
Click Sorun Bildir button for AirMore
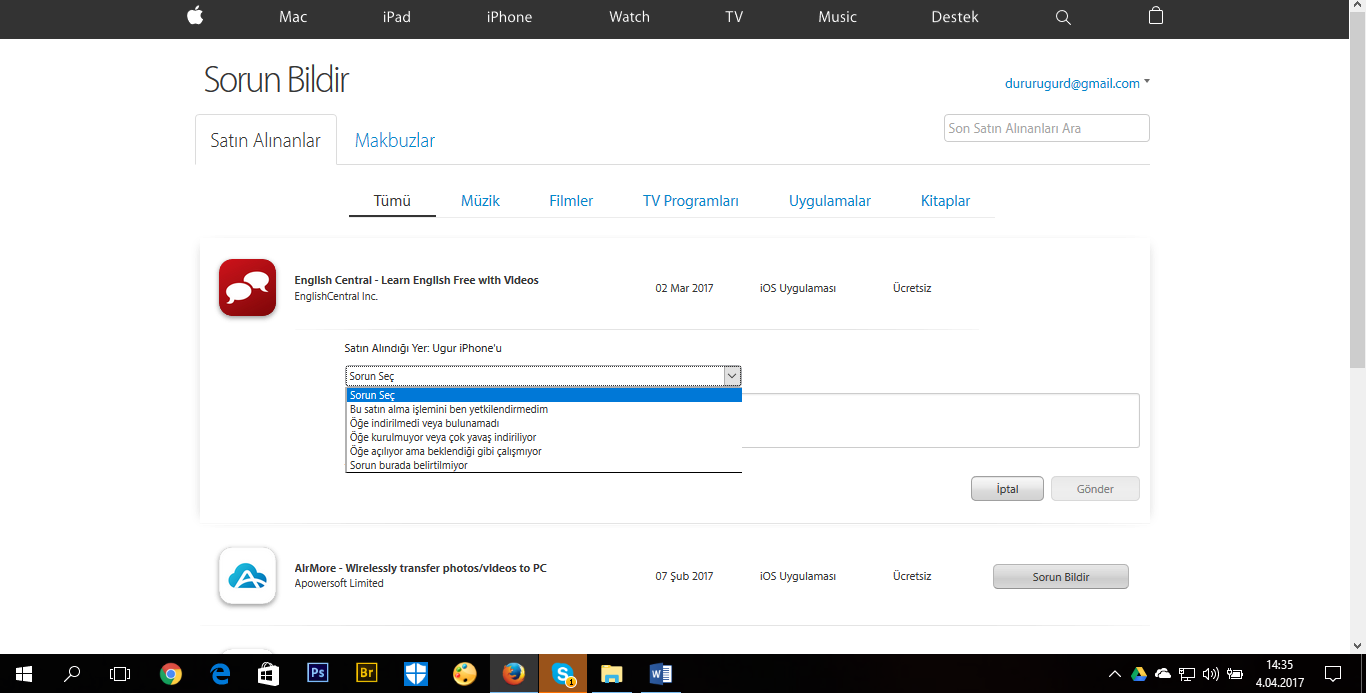(x=1060, y=577)
